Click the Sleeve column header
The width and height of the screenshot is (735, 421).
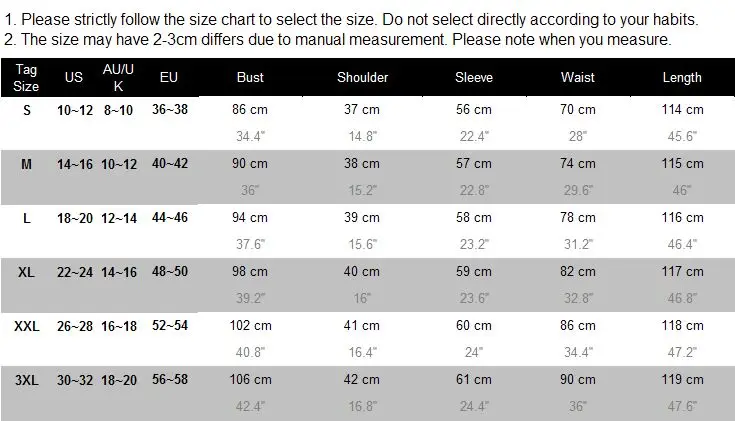(x=473, y=77)
